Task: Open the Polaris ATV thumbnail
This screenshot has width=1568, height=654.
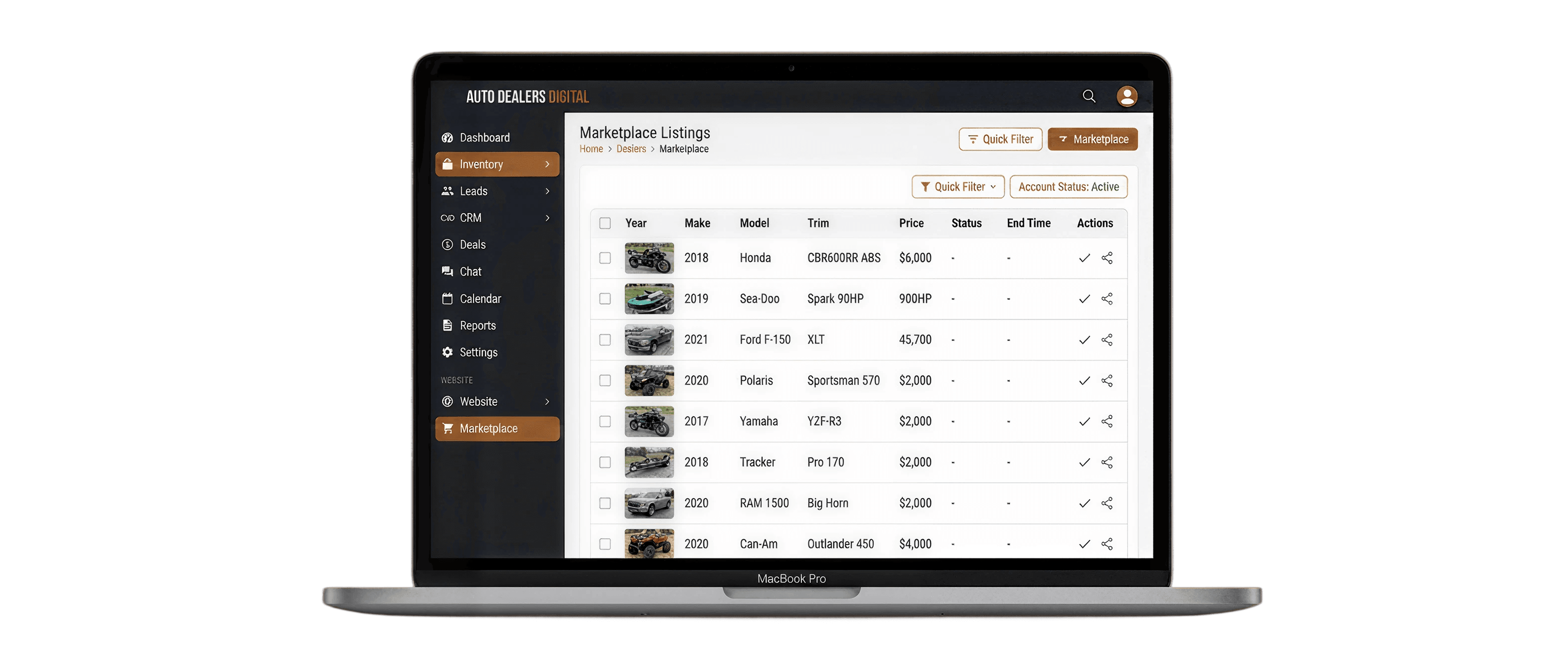Action: 649,381
